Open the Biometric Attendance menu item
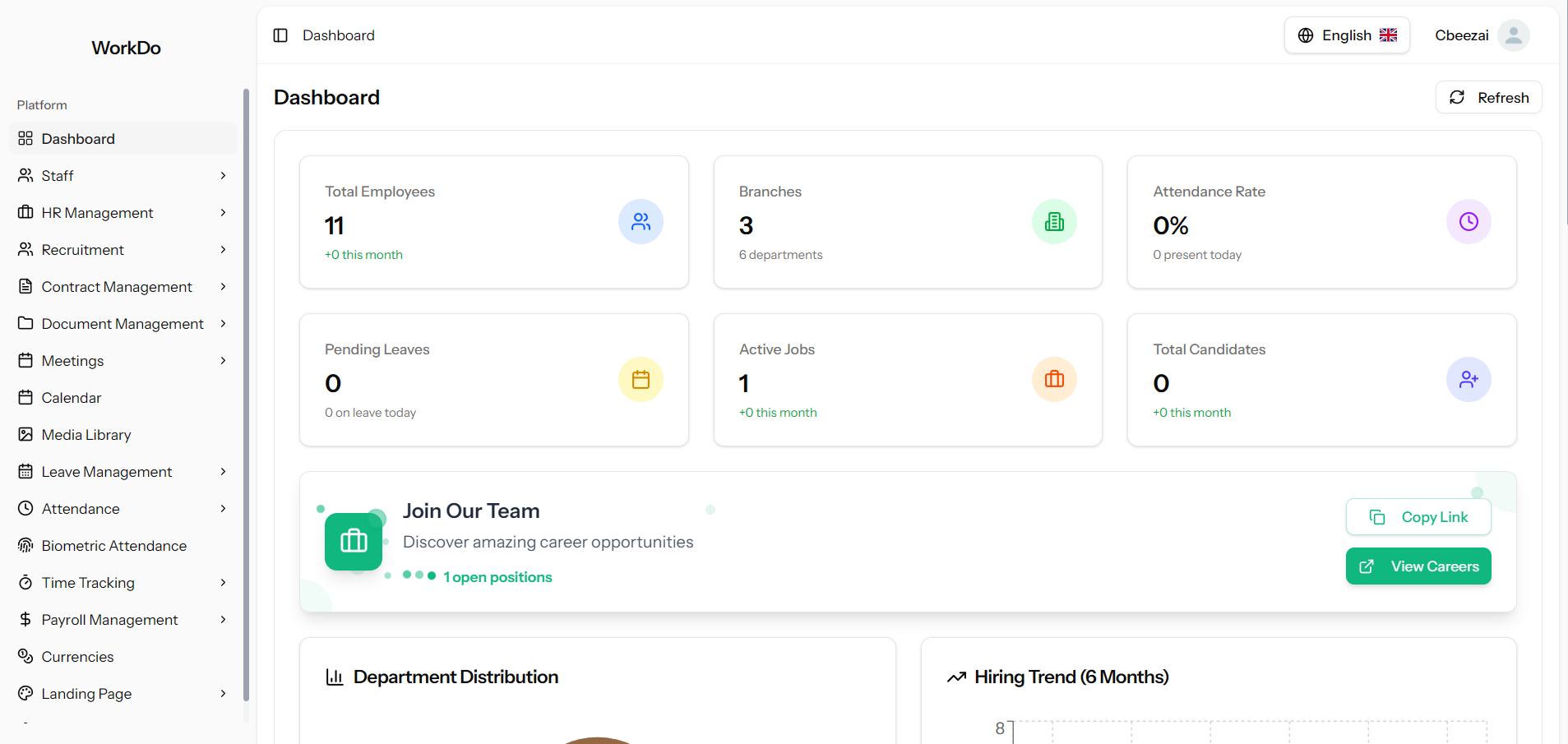The height and width of the screenshot is (744, 1568). (123, 545)
